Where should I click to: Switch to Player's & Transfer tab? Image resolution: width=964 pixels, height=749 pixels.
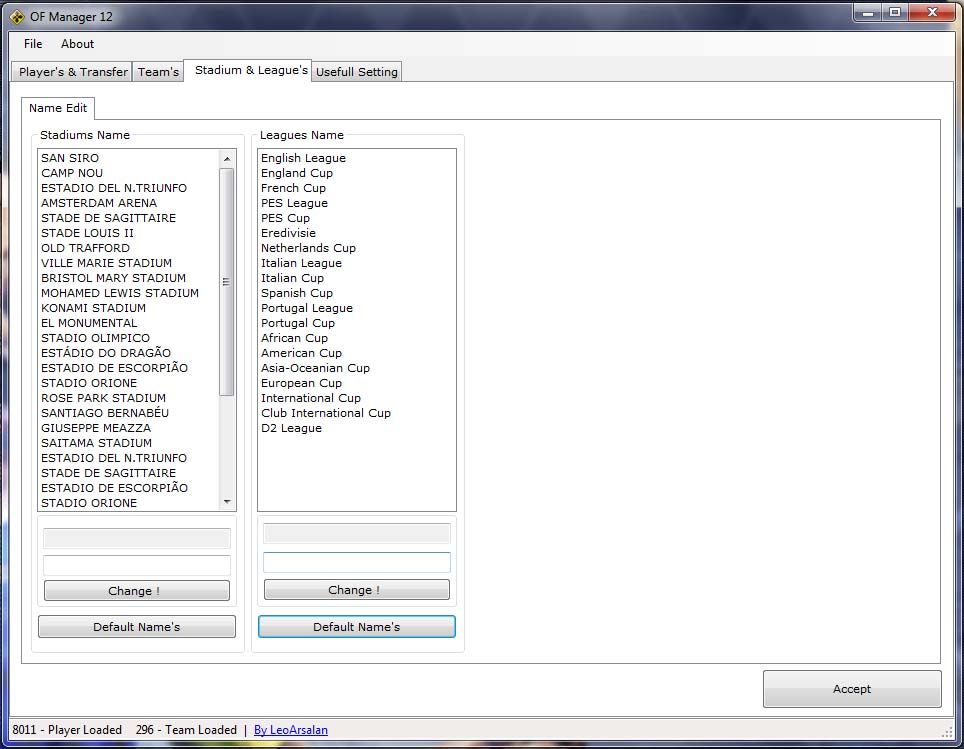coord(73,72)
